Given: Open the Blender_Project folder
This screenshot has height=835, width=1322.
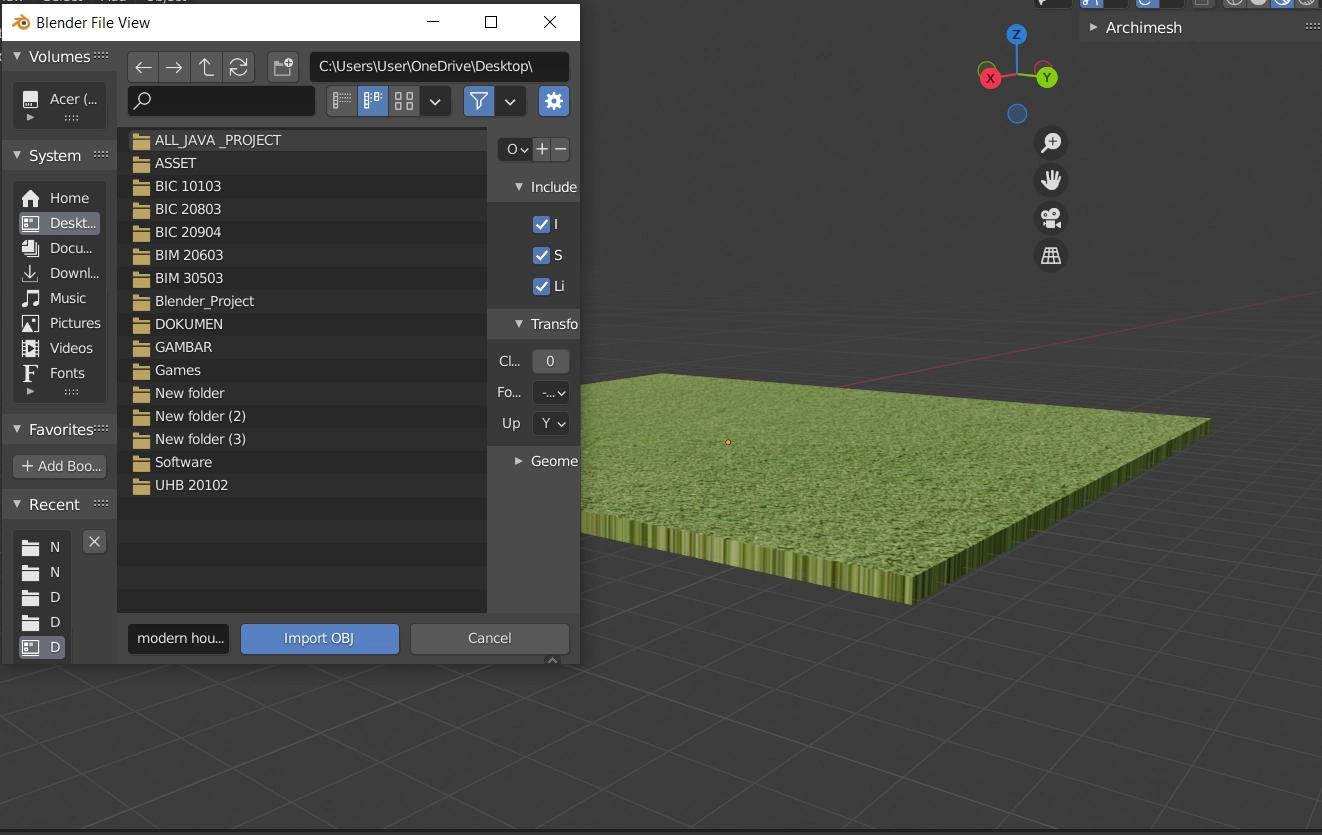Looking at the screenshot, I should coord(204,301).
